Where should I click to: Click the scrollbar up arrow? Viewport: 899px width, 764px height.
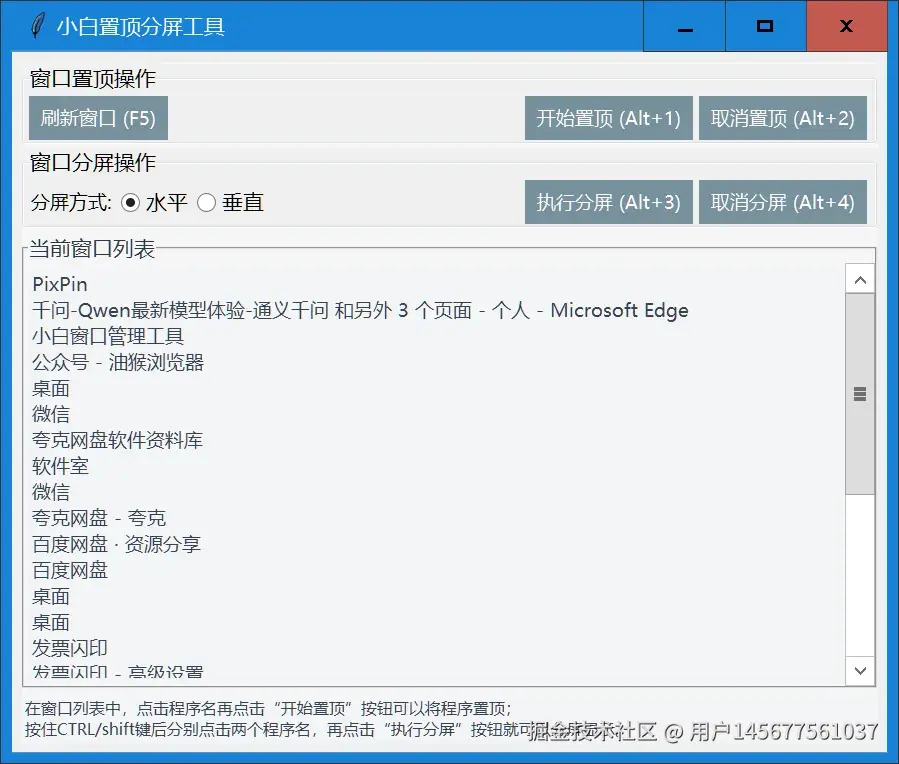(860, 279)
